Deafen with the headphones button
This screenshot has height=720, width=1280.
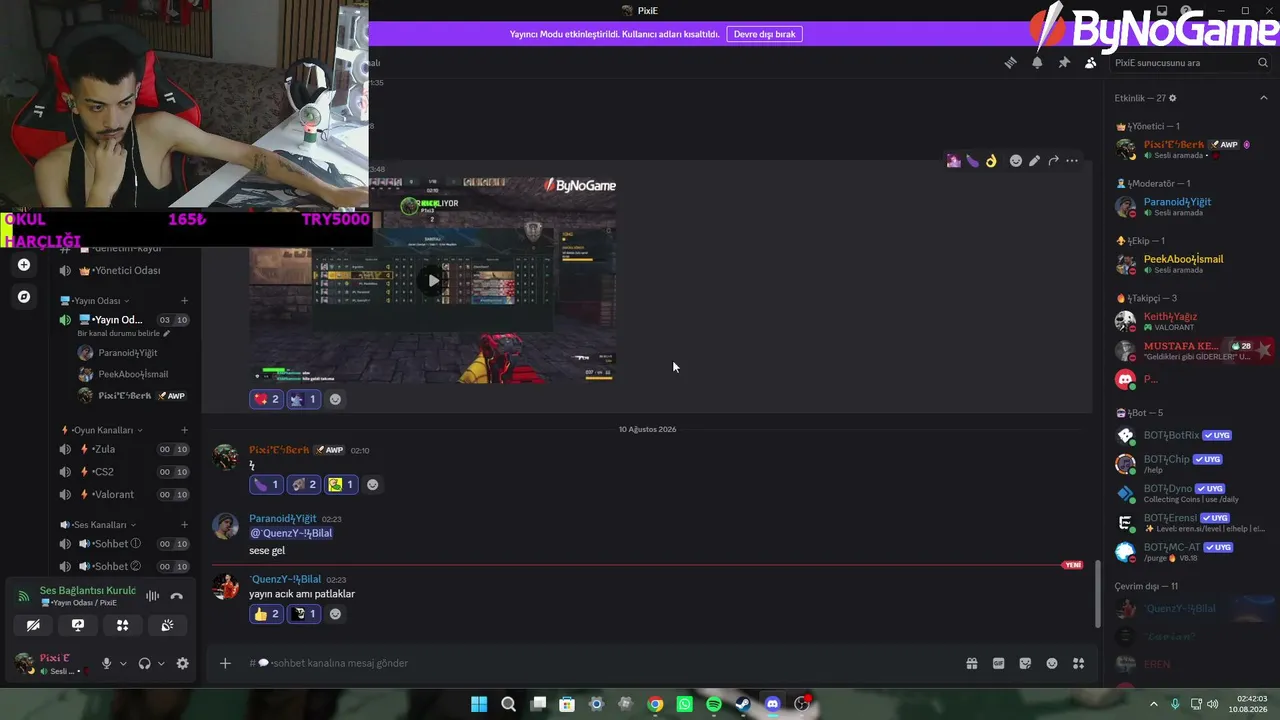pyautogui.click(x=144, y=663)
